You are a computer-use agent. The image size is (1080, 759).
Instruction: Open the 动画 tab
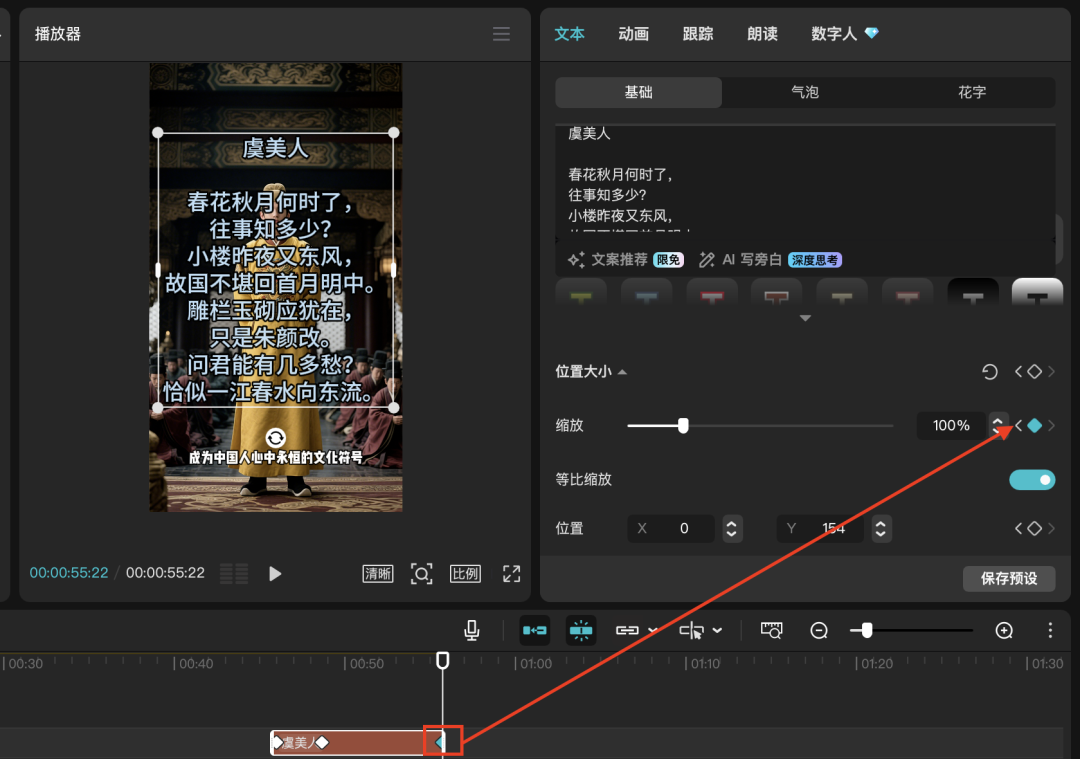(633, 33)
